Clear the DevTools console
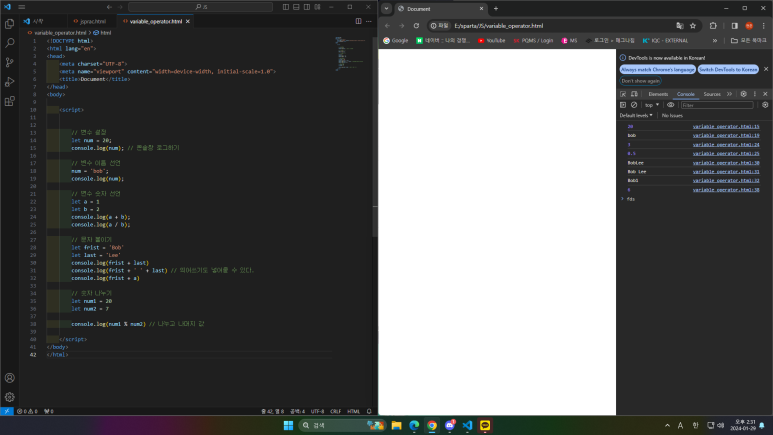 pyautogui.click(x=634, y=105)
